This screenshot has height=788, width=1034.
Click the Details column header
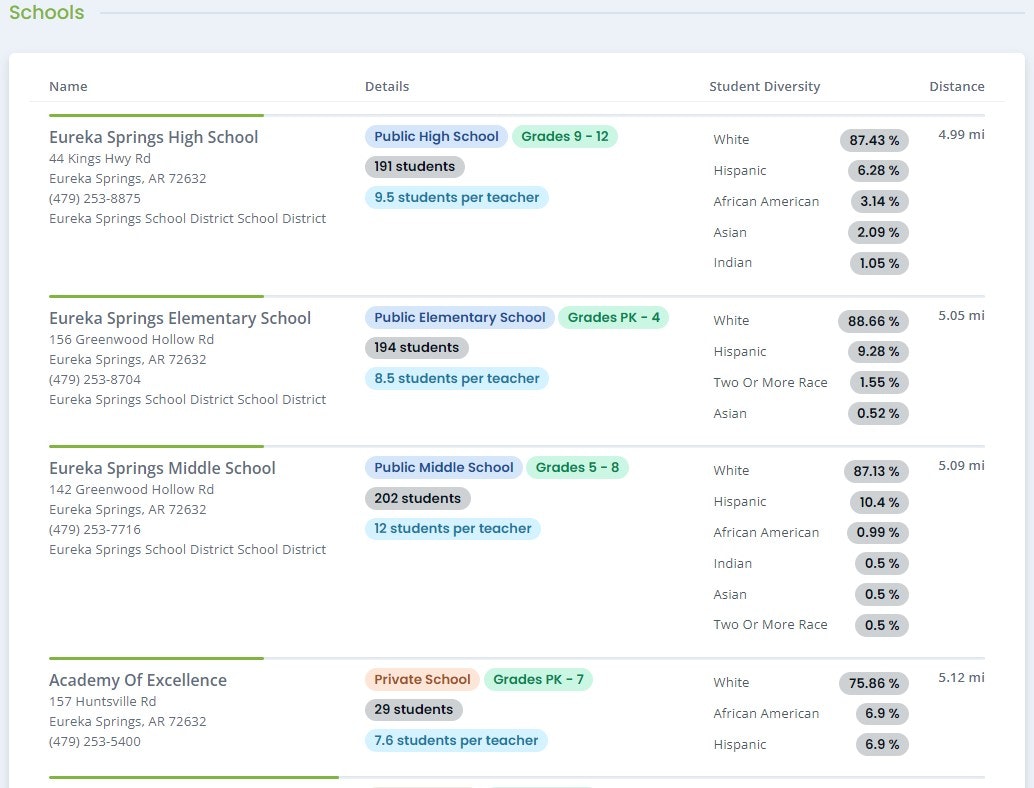click(x=387, y=86)
